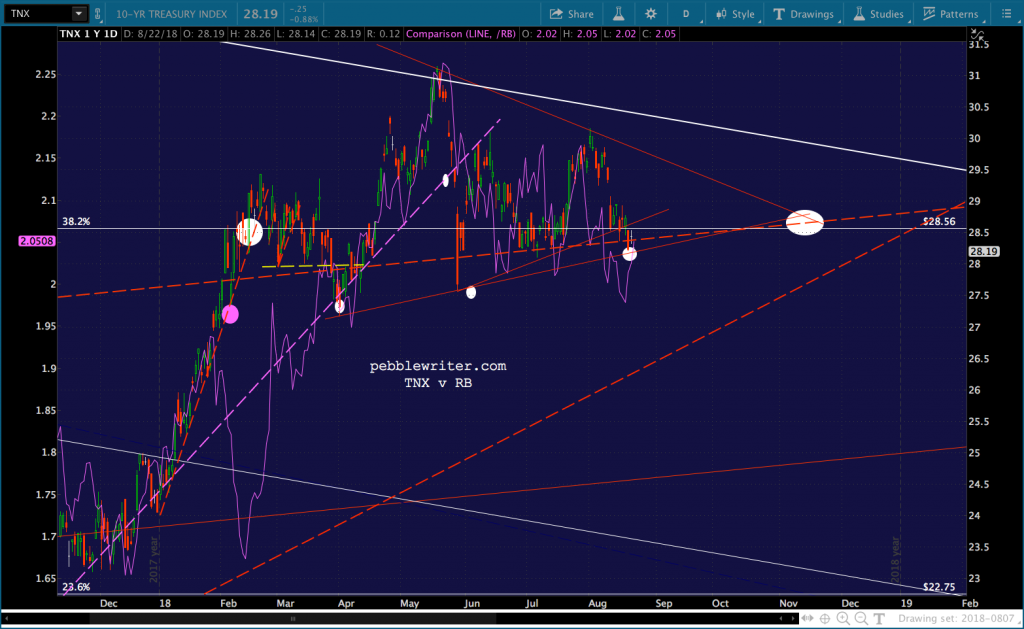The height and width of the screenshot is (629, 1024).
Task: Collapse the price axis toggle icon
Action: (x=977, y=33)
